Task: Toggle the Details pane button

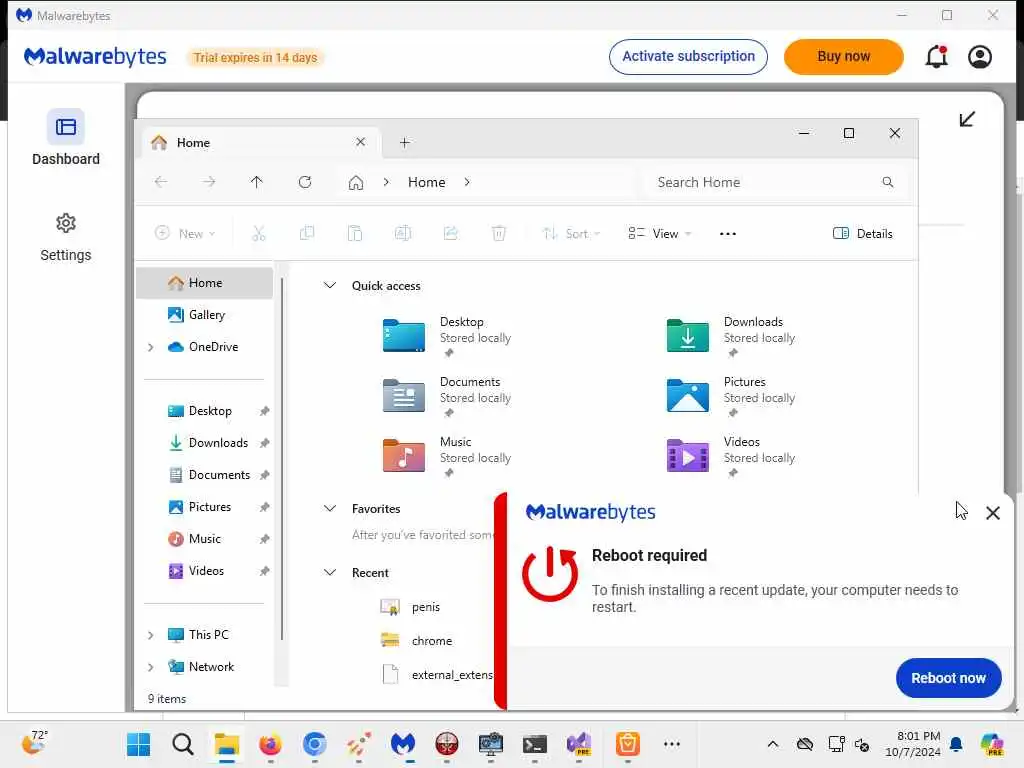Action: (x=862, y=233)
